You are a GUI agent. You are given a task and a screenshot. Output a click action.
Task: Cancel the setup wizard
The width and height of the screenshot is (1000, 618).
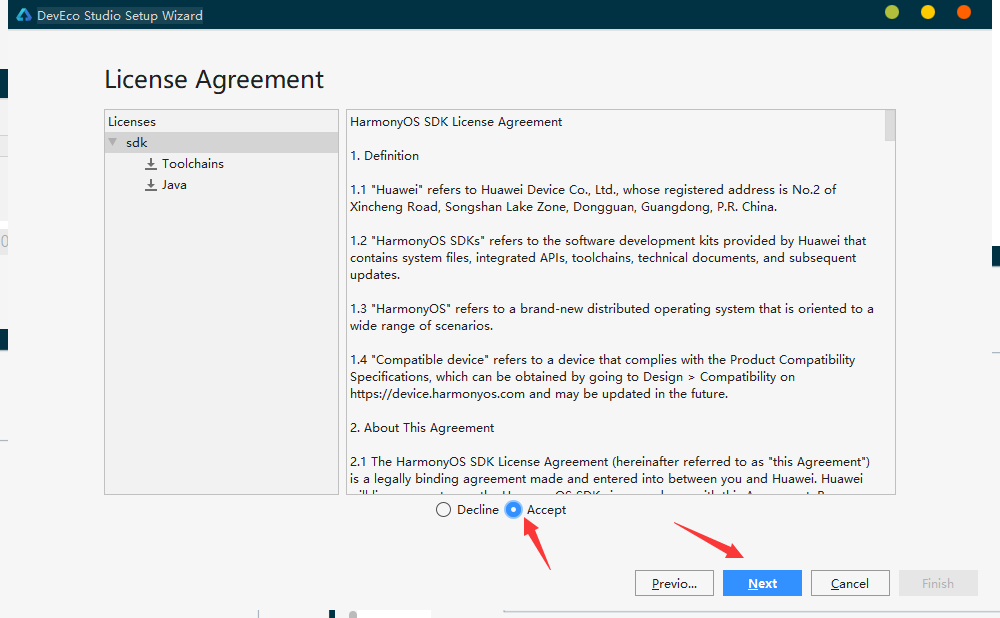point(850,583)
